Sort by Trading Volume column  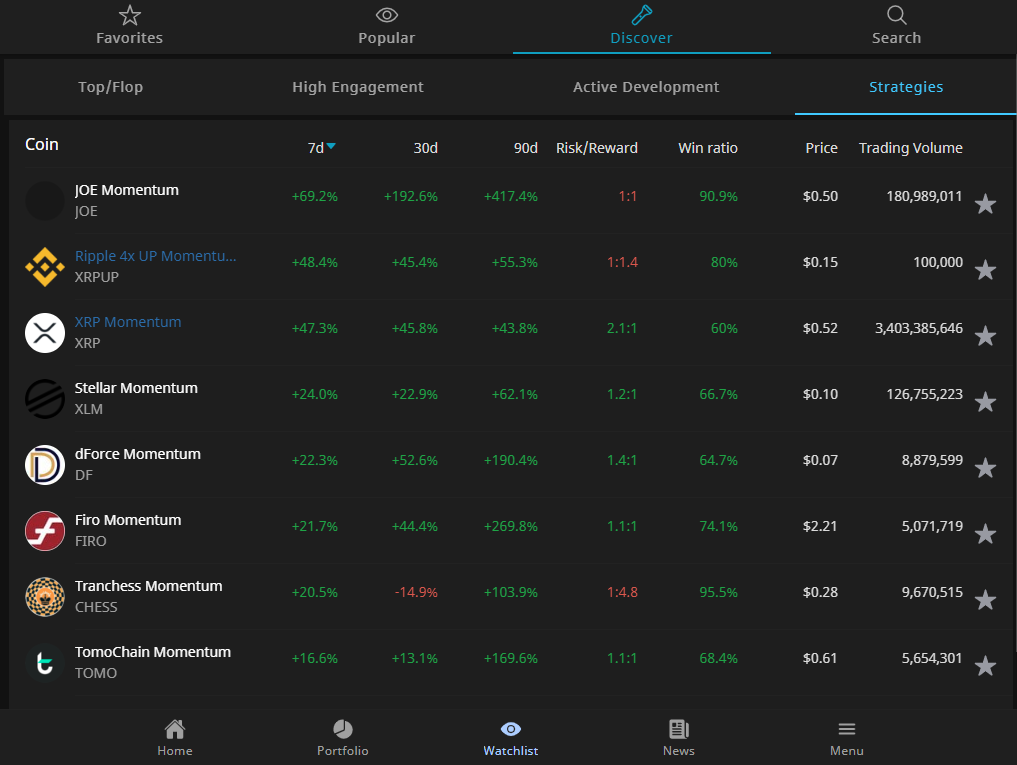click(911, 148)
